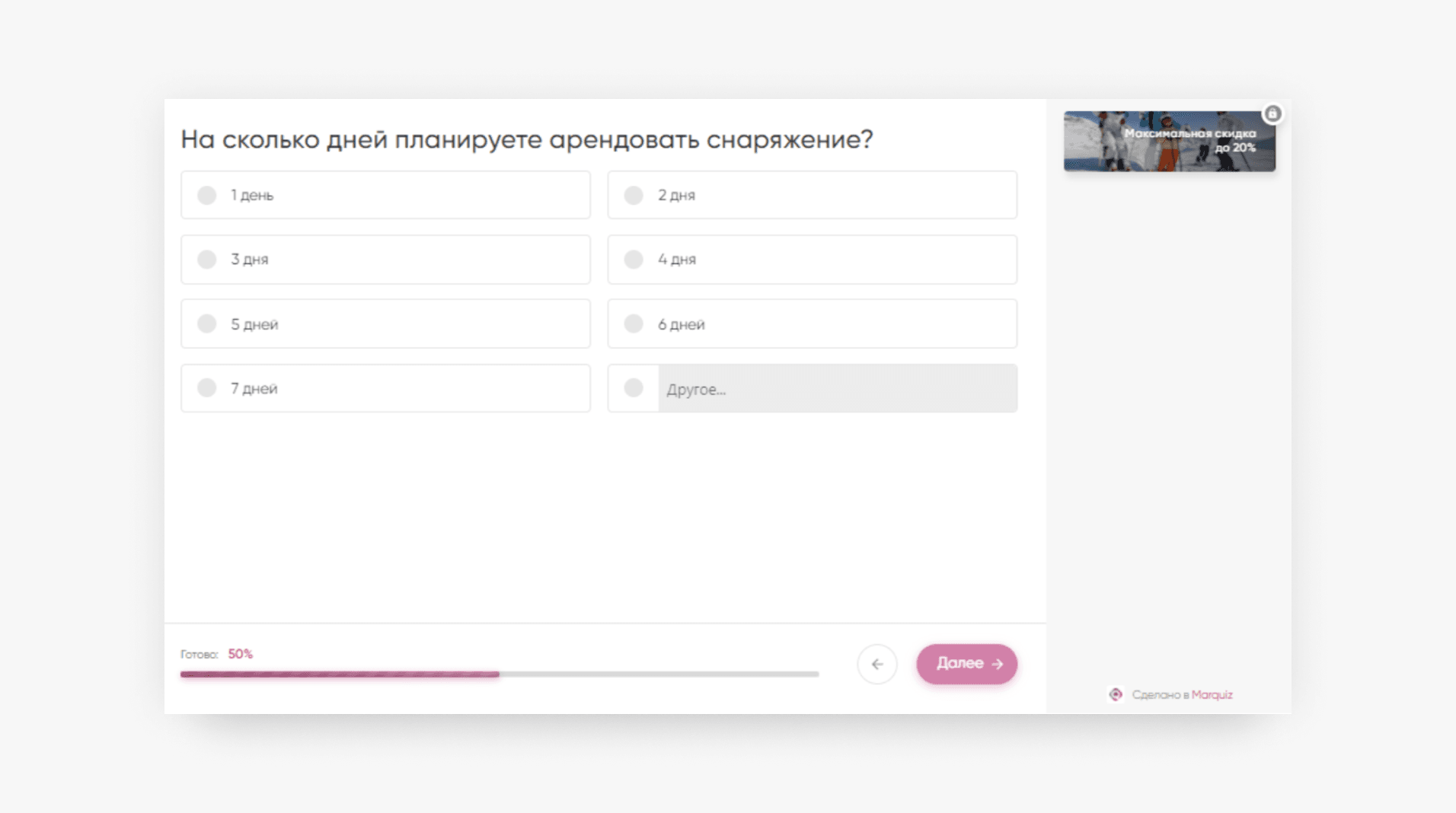Click the discount banner thumbnail
1456x813 pixels.
[1169, 142]
